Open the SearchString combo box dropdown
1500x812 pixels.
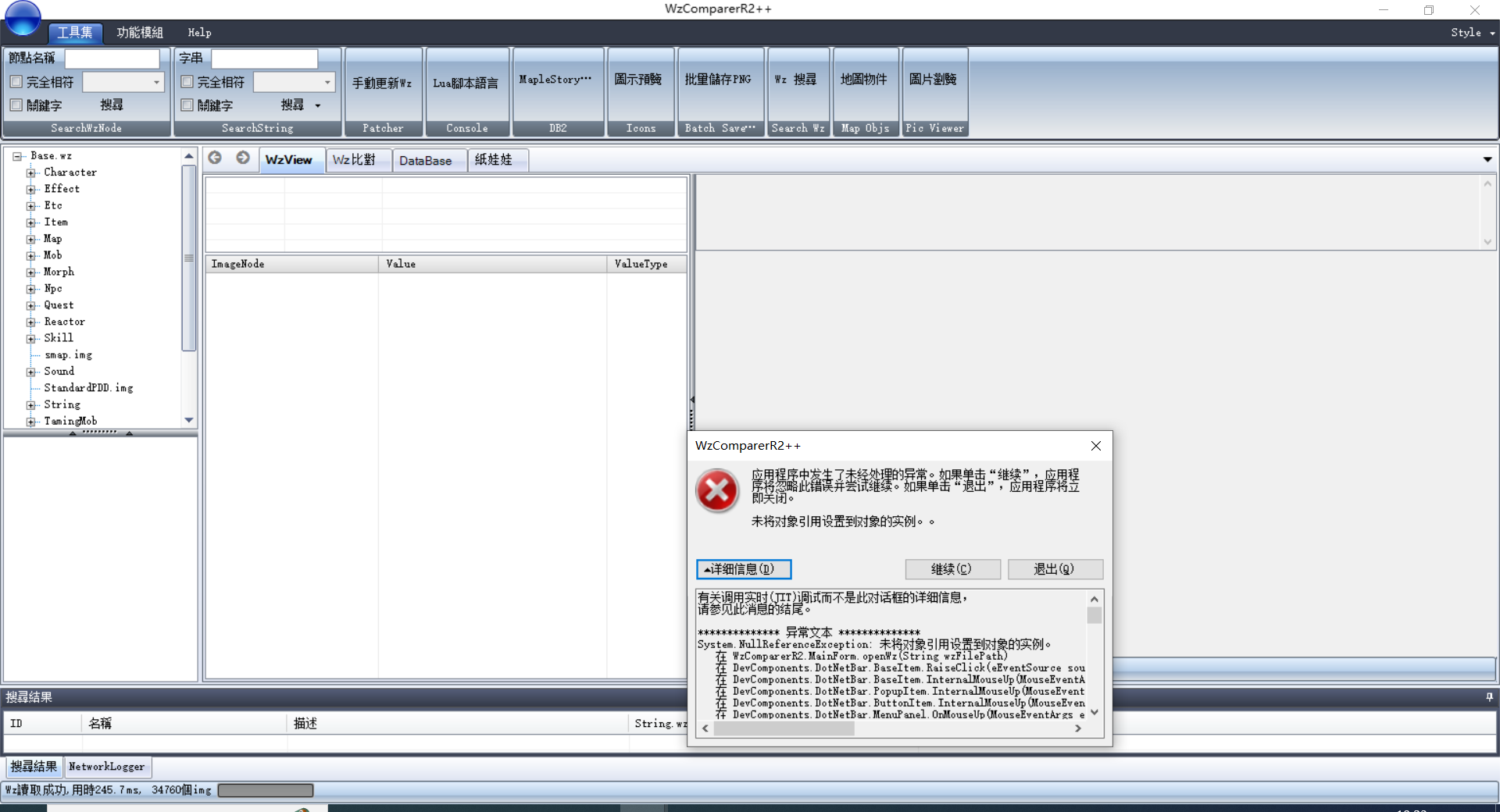327,82
